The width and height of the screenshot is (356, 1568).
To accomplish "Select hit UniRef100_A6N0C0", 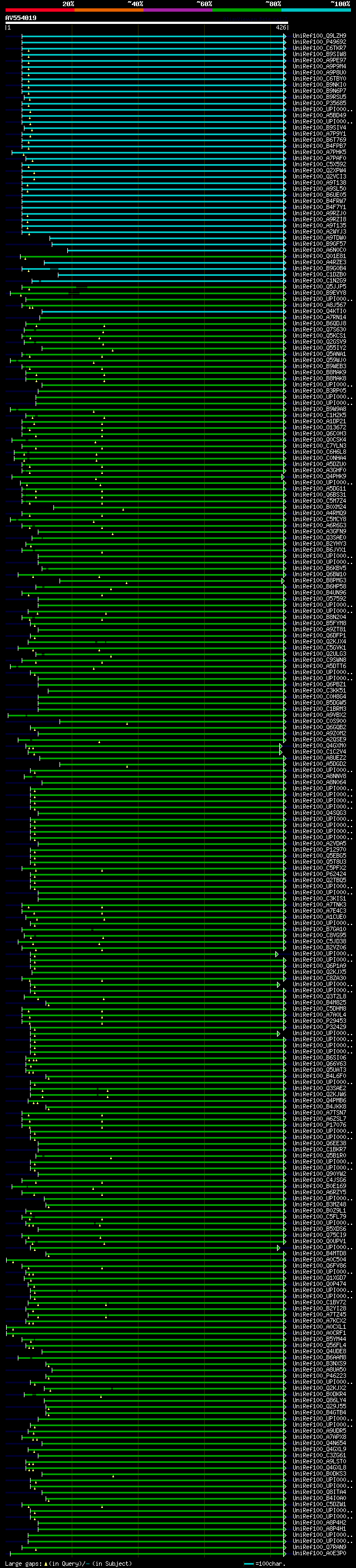I will coord(319,250).
